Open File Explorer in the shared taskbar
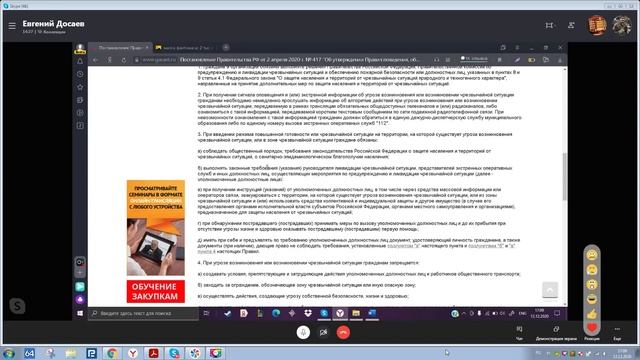This screenshot has height=360, width=640. coord(356,313)
